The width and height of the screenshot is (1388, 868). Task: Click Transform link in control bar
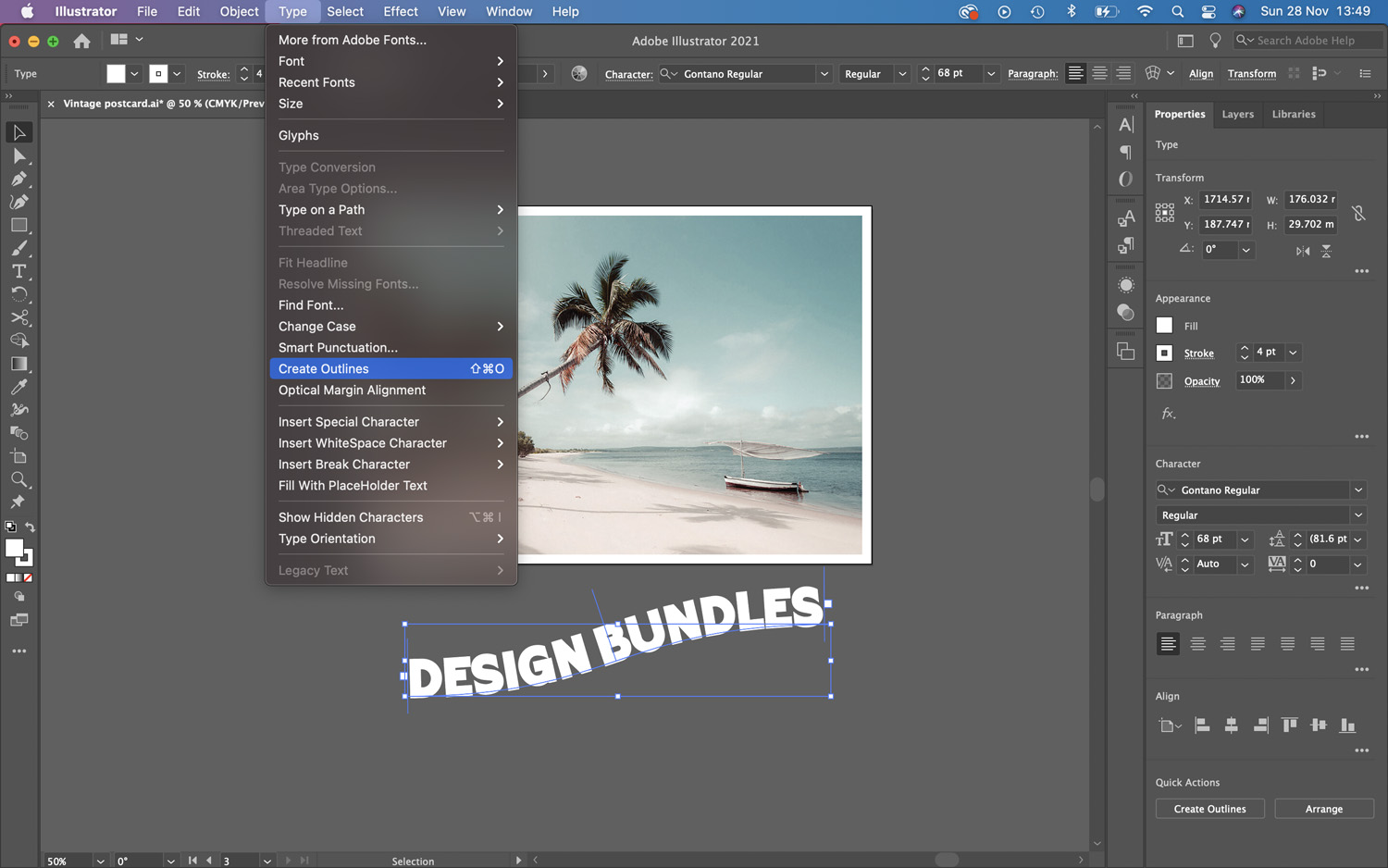1251,74
